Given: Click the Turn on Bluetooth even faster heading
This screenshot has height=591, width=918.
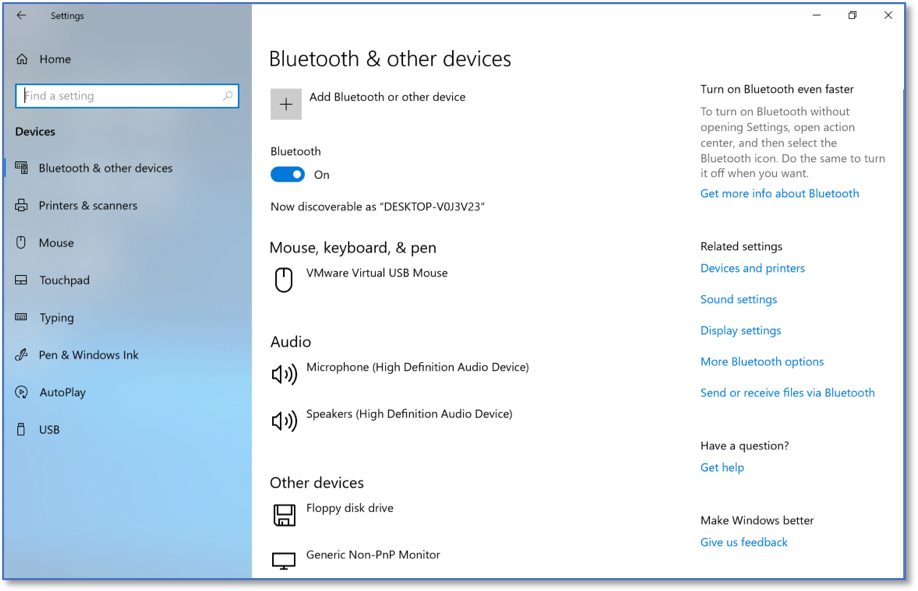Looking at the screenshot, I should [777, 89].
